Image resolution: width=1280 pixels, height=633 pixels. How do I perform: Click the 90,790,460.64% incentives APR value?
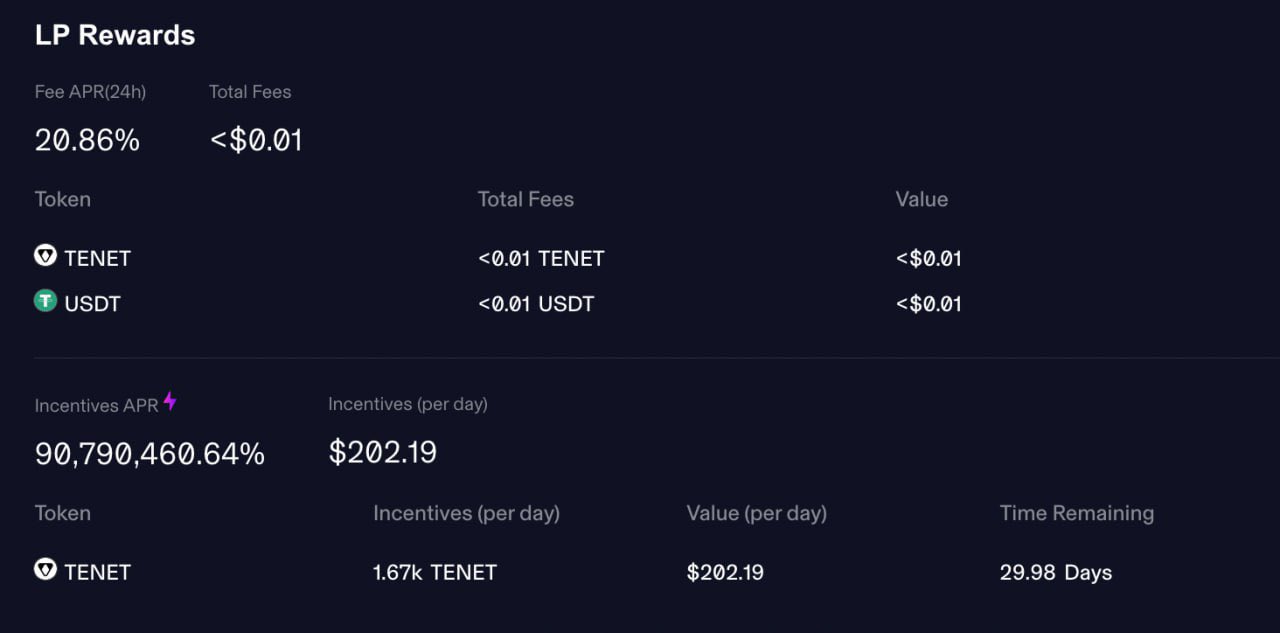coord(150,454)
